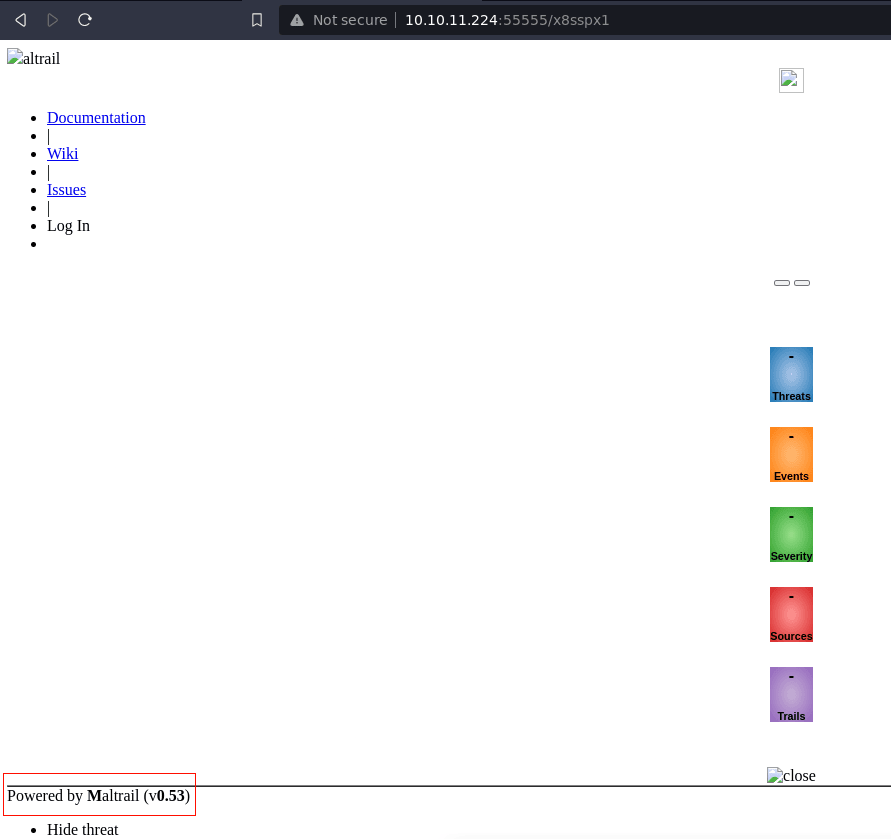Click the Not secure warning indicator
This screenshot has width=891, height=839.
click(339, 20)
